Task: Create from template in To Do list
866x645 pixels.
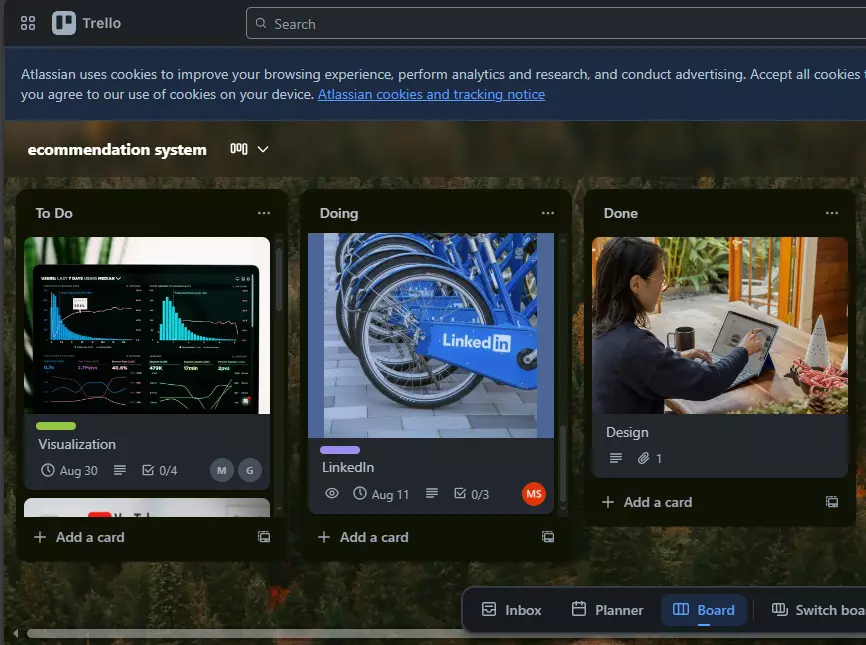Action: click(264, 537)
